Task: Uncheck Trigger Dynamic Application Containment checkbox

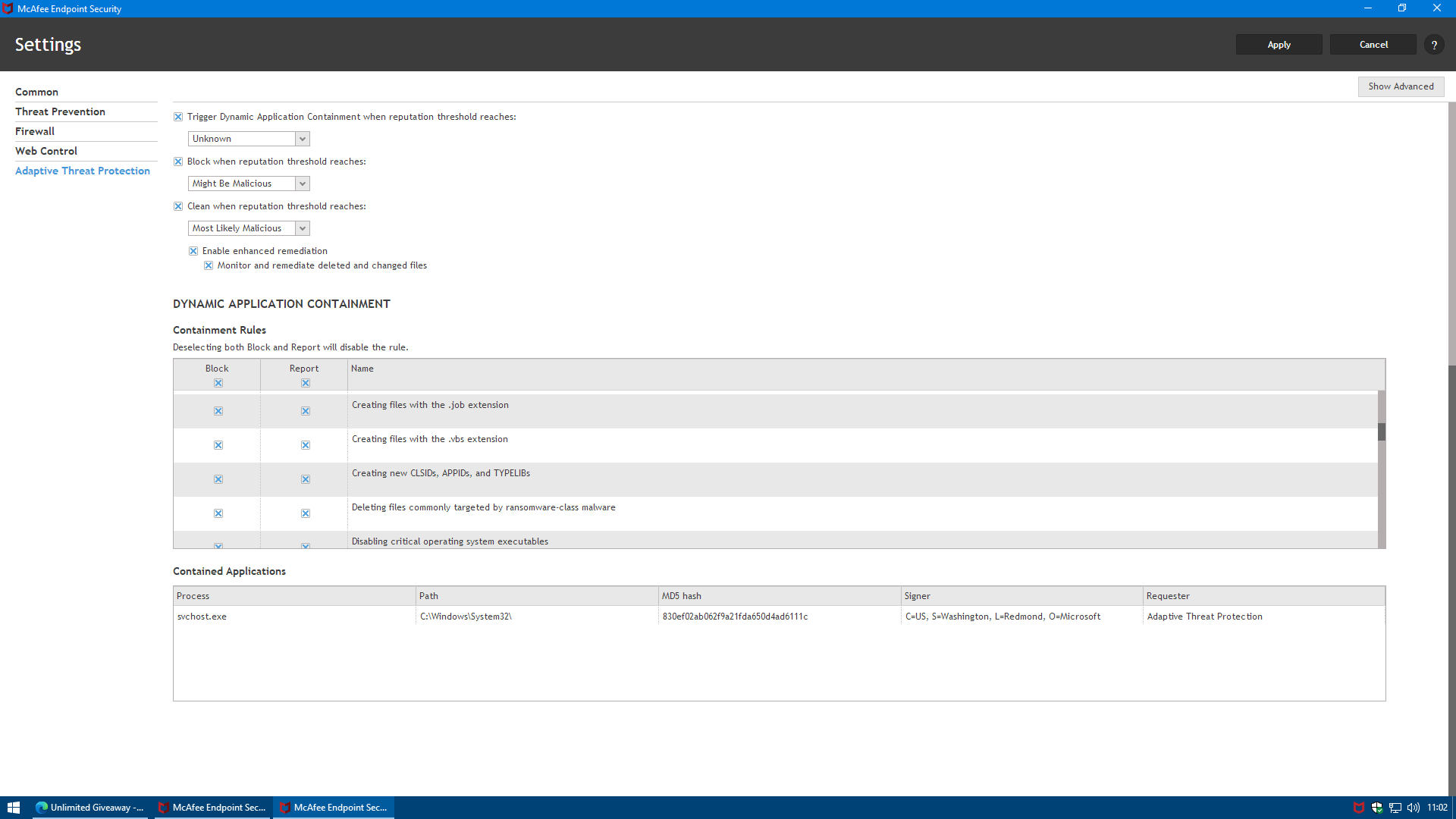Action: coord(178,117)
